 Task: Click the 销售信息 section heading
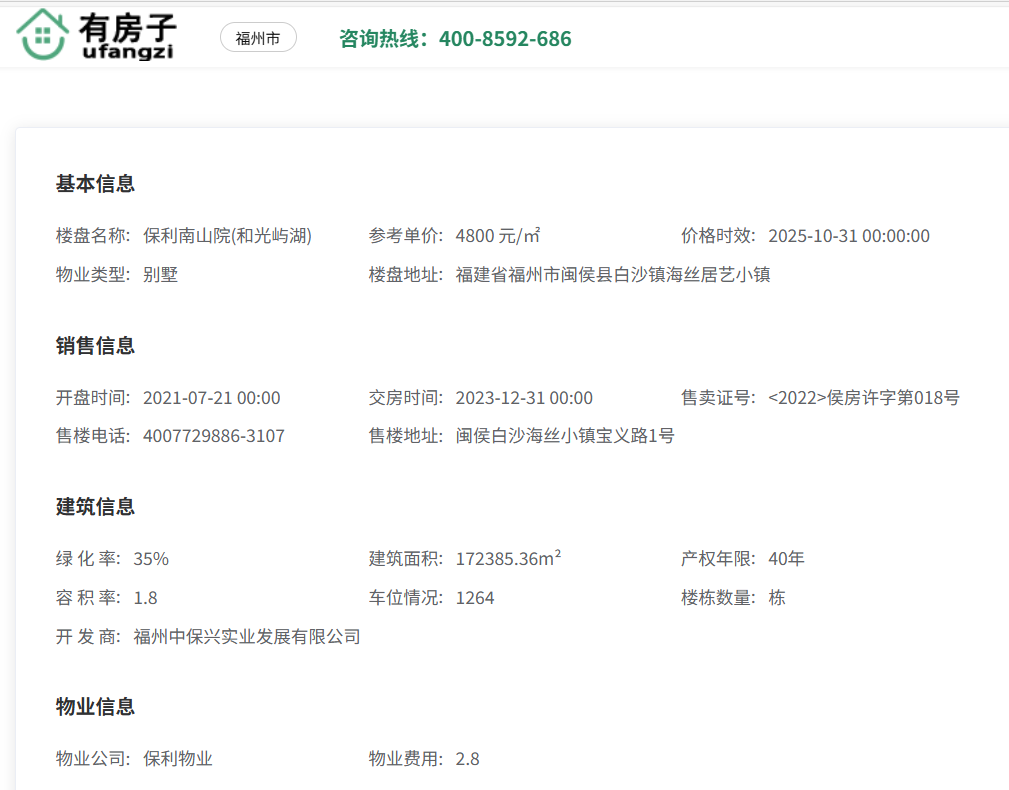click(95, 346)
